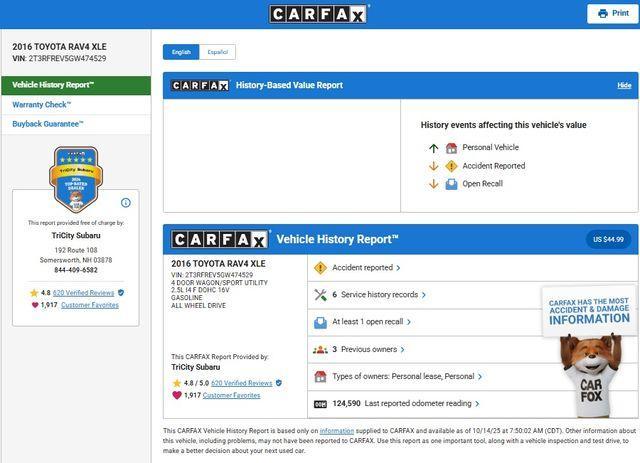This screenshot has height=463, width=640.
Task: Open 620 Verified Reviews link in sidebar
Action: click(x=83, y=292)
